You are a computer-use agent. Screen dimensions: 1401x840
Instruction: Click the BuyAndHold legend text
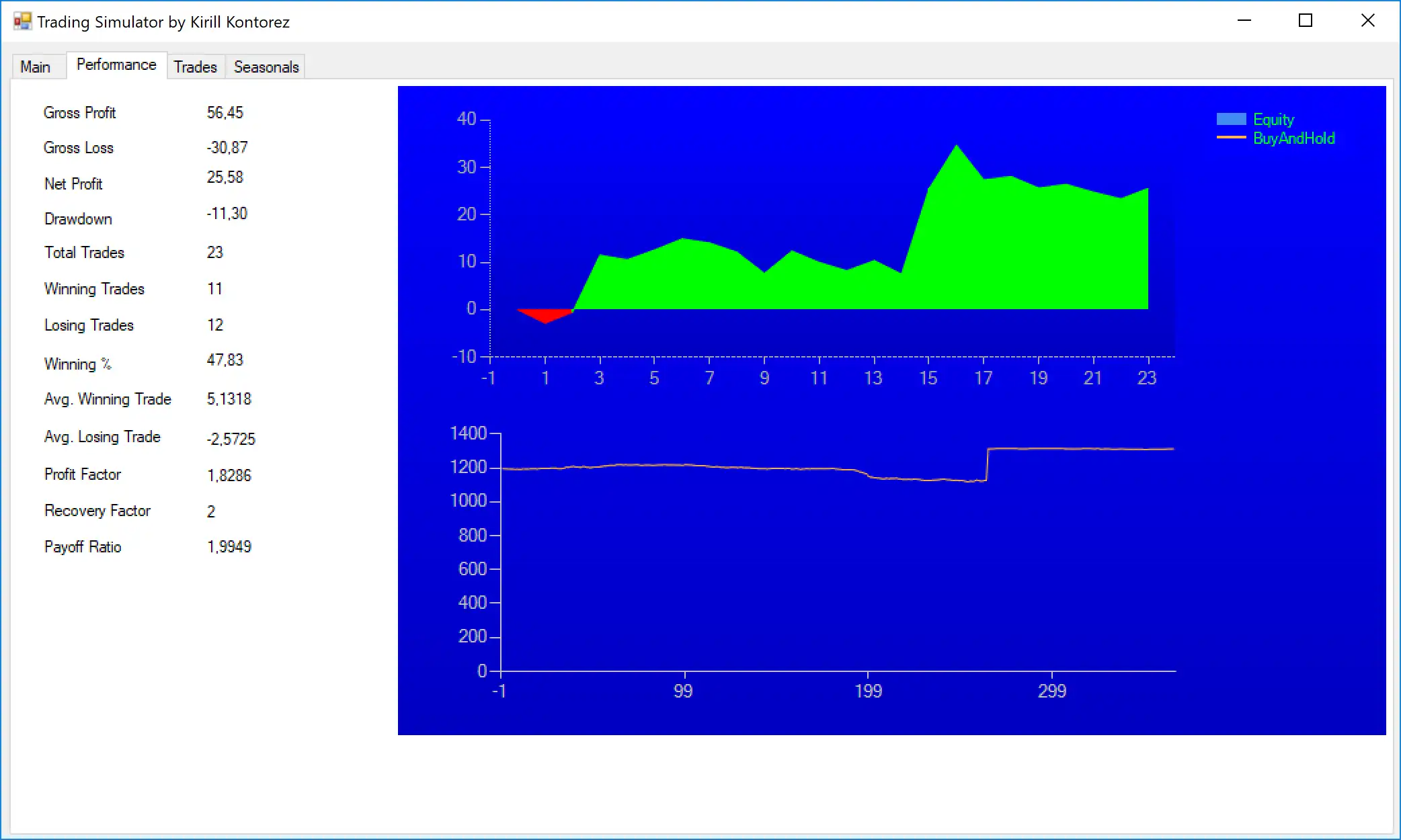[1293, 138]
